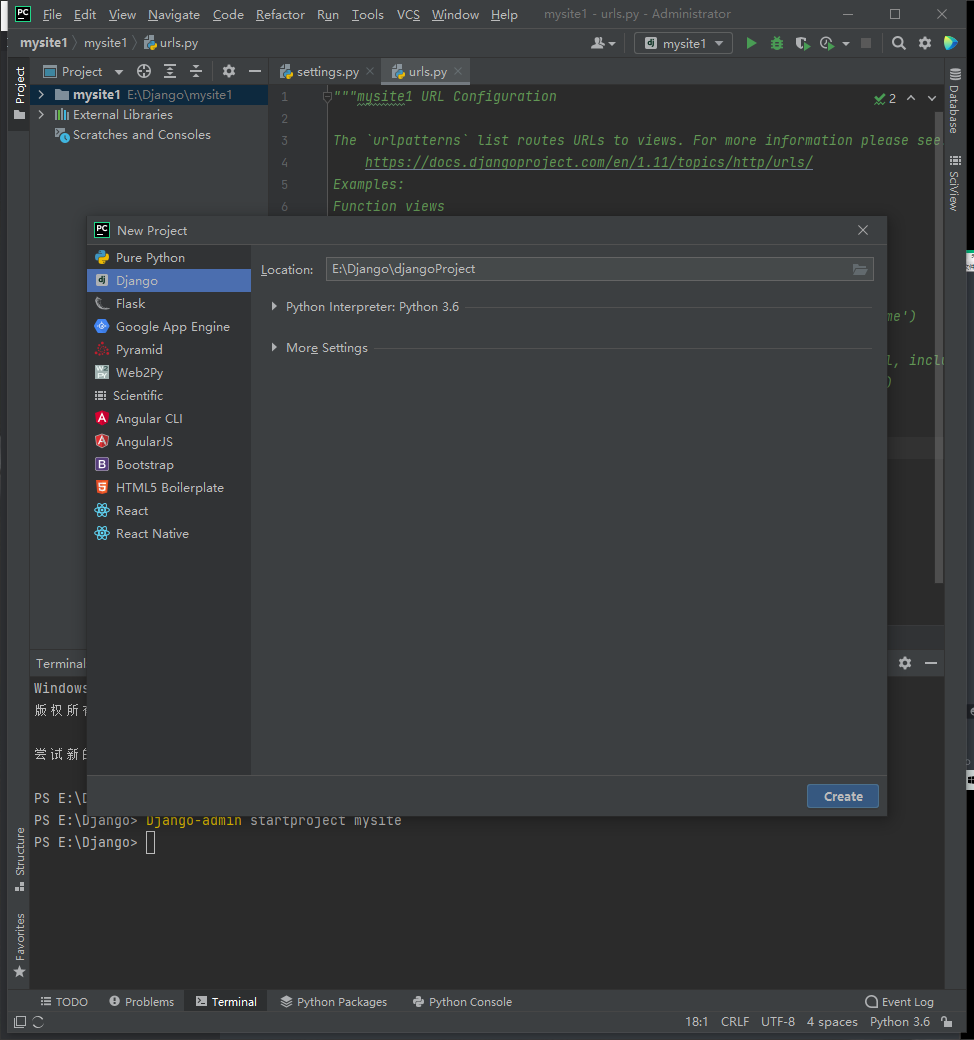The height and width of the screenshot is (1040, 974).
Task: Click the inspection checkmark widget
Action: pyautogui.click(x=885, y=99)
